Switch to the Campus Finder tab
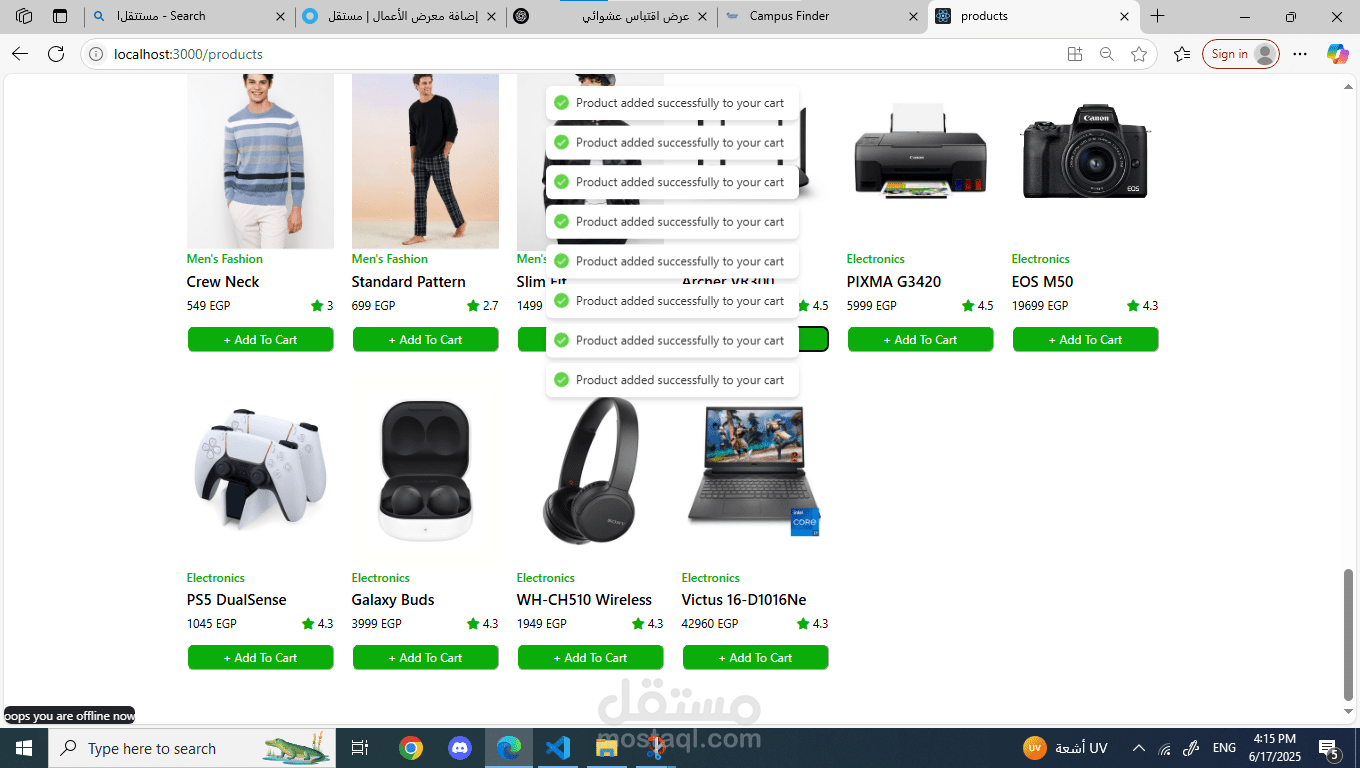The image size is (1360, 768). [822, 16]
